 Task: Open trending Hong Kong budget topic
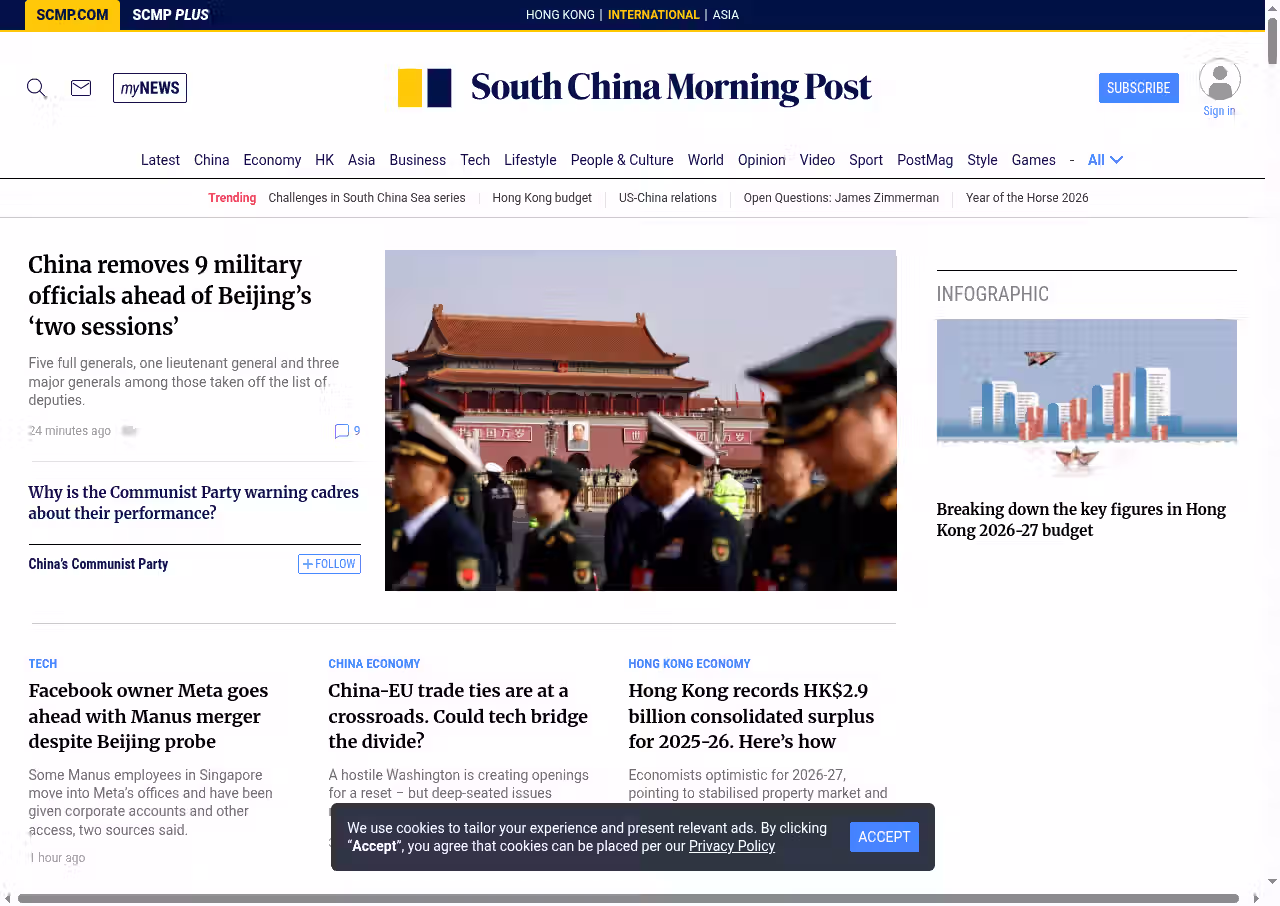pyautogui.click(x=542, y=198)
